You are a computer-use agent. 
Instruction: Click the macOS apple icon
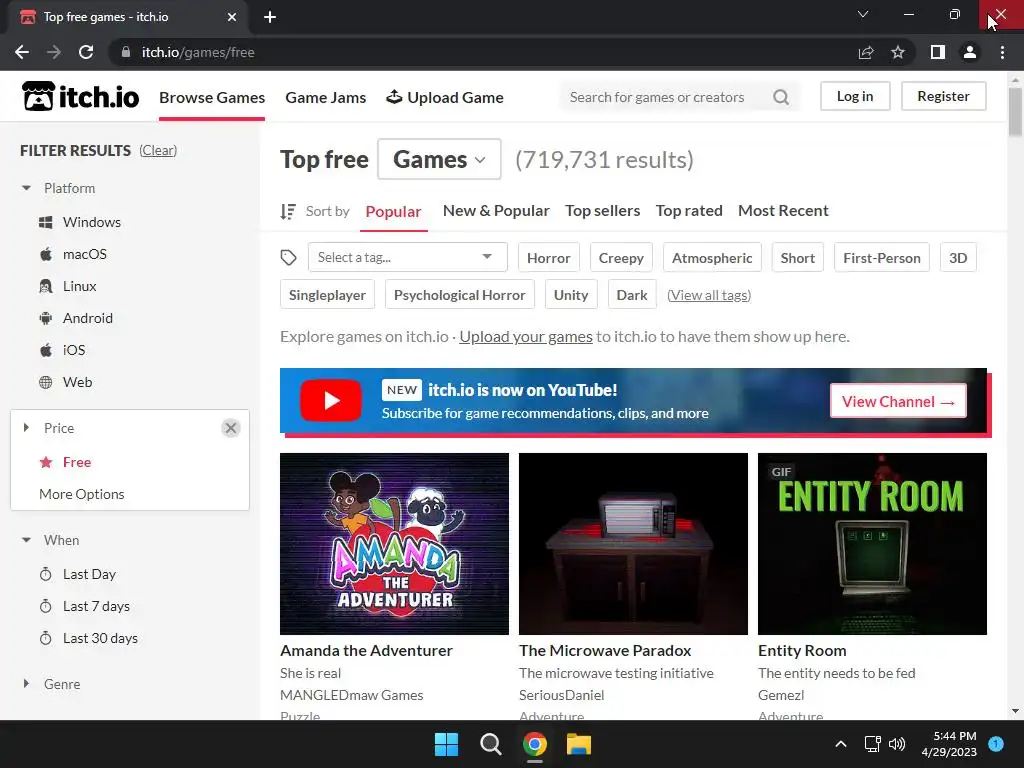click(x=46, y=254)
